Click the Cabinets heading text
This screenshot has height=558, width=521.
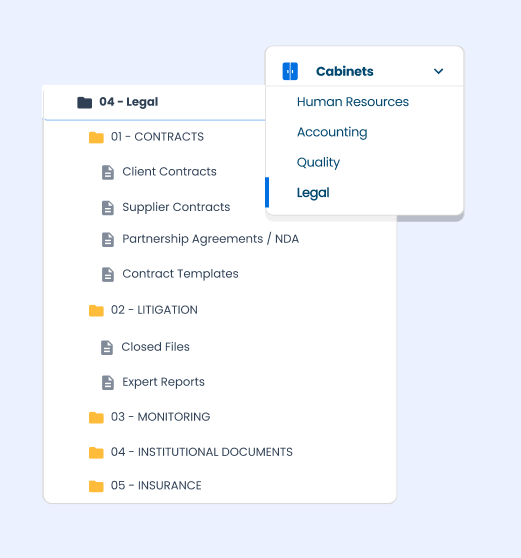[x=344, y=71]
